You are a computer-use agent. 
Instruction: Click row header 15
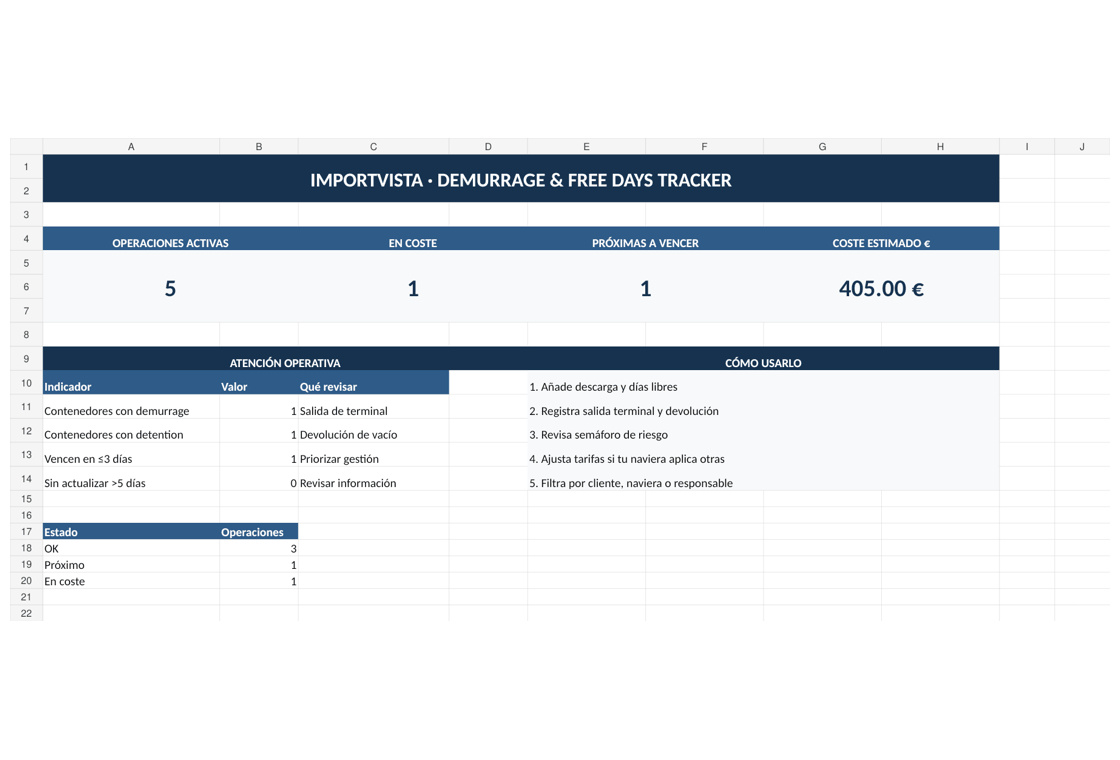[x=26, y=499]
